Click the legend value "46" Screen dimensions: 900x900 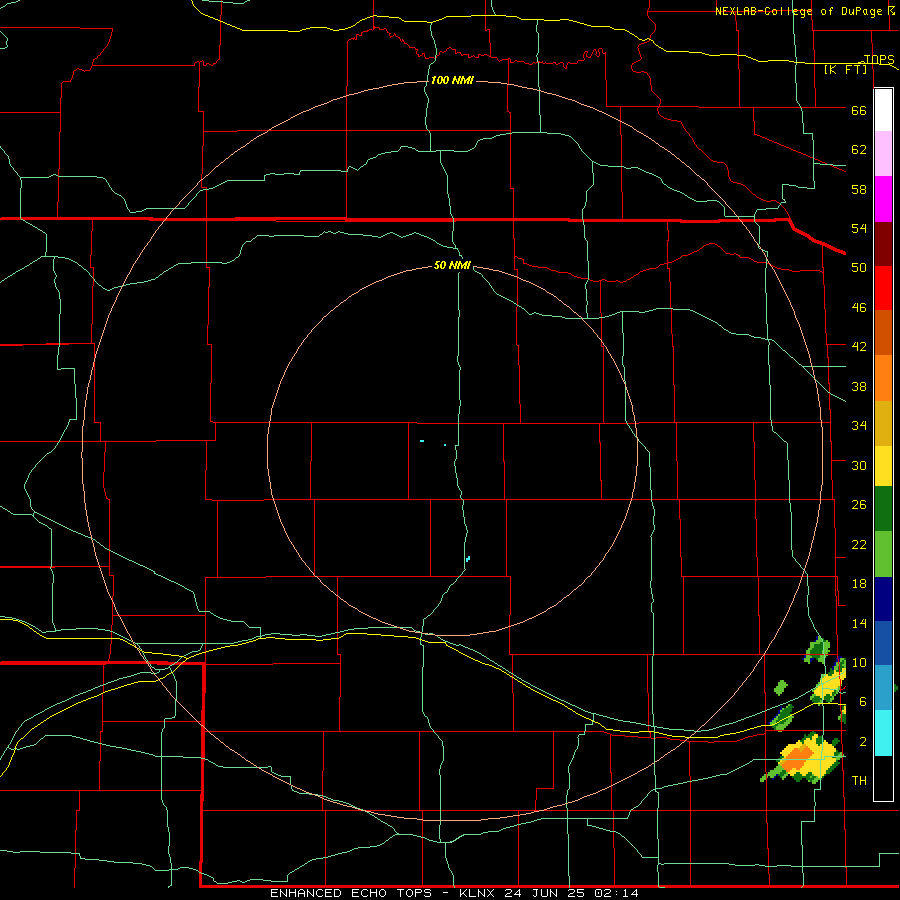pos(859,307)
